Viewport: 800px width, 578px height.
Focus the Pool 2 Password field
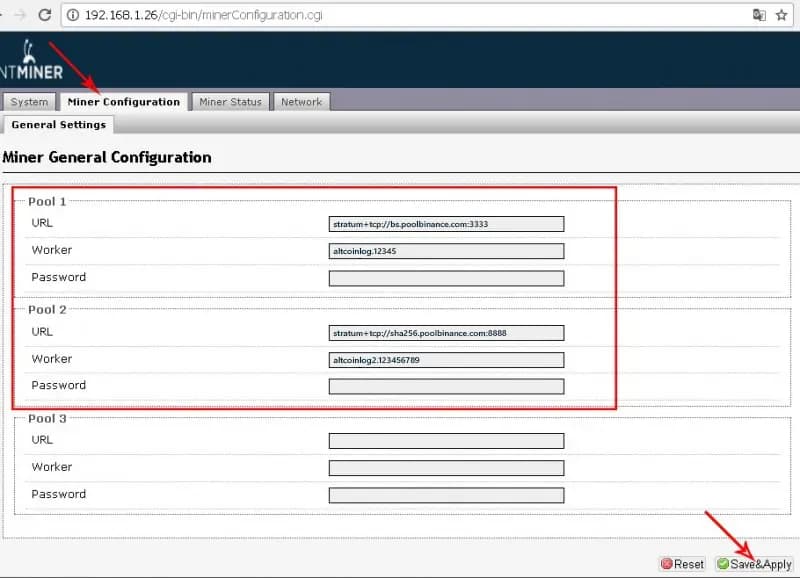[x=446, y=386]
